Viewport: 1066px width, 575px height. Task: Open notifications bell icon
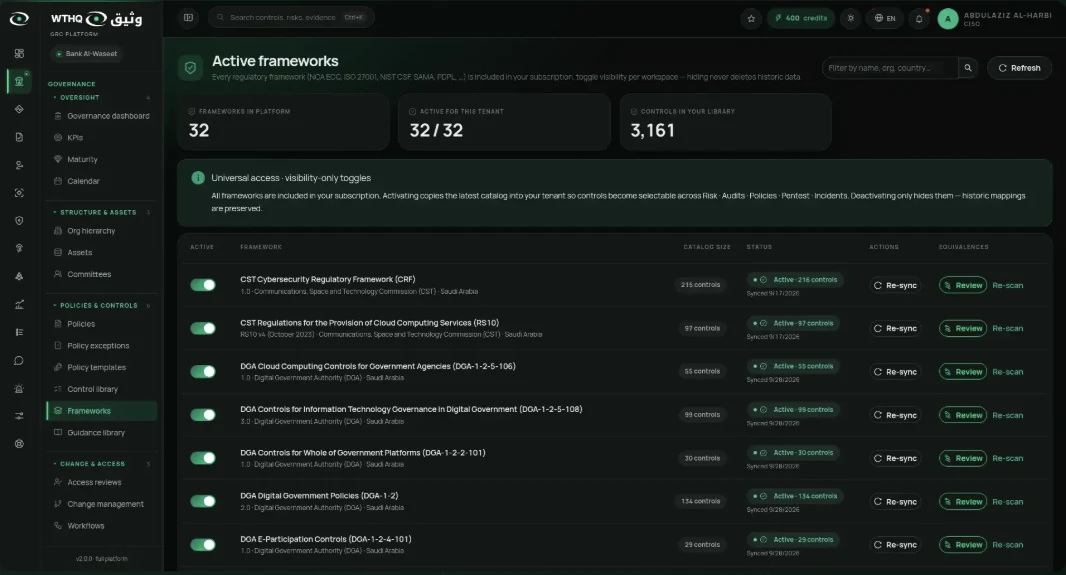919,18
